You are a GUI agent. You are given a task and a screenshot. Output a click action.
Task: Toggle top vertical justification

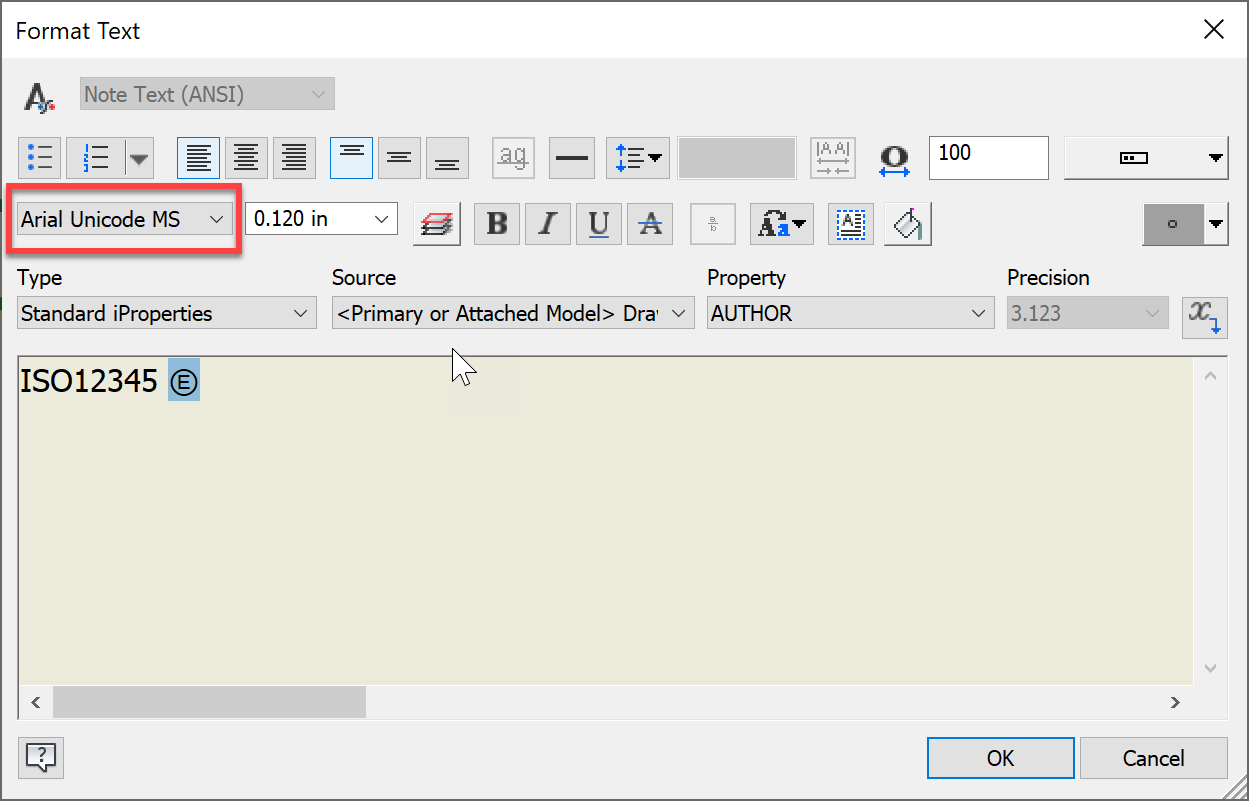pyautogui.click(x=351, y=158)
